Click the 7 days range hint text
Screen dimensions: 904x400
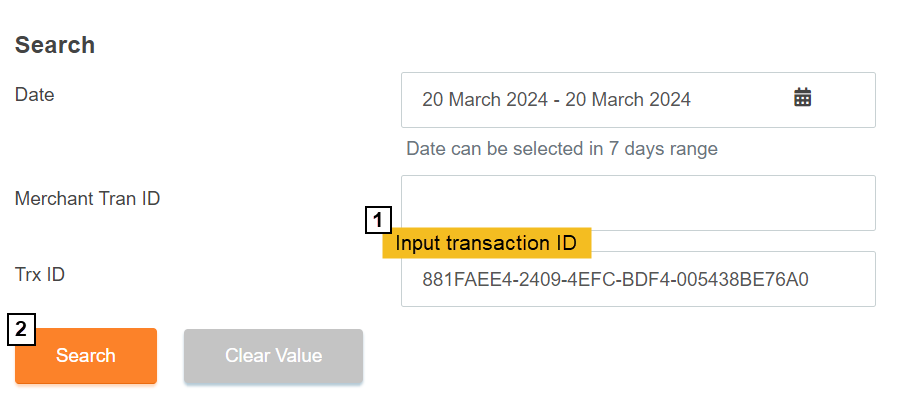(562, 149)
